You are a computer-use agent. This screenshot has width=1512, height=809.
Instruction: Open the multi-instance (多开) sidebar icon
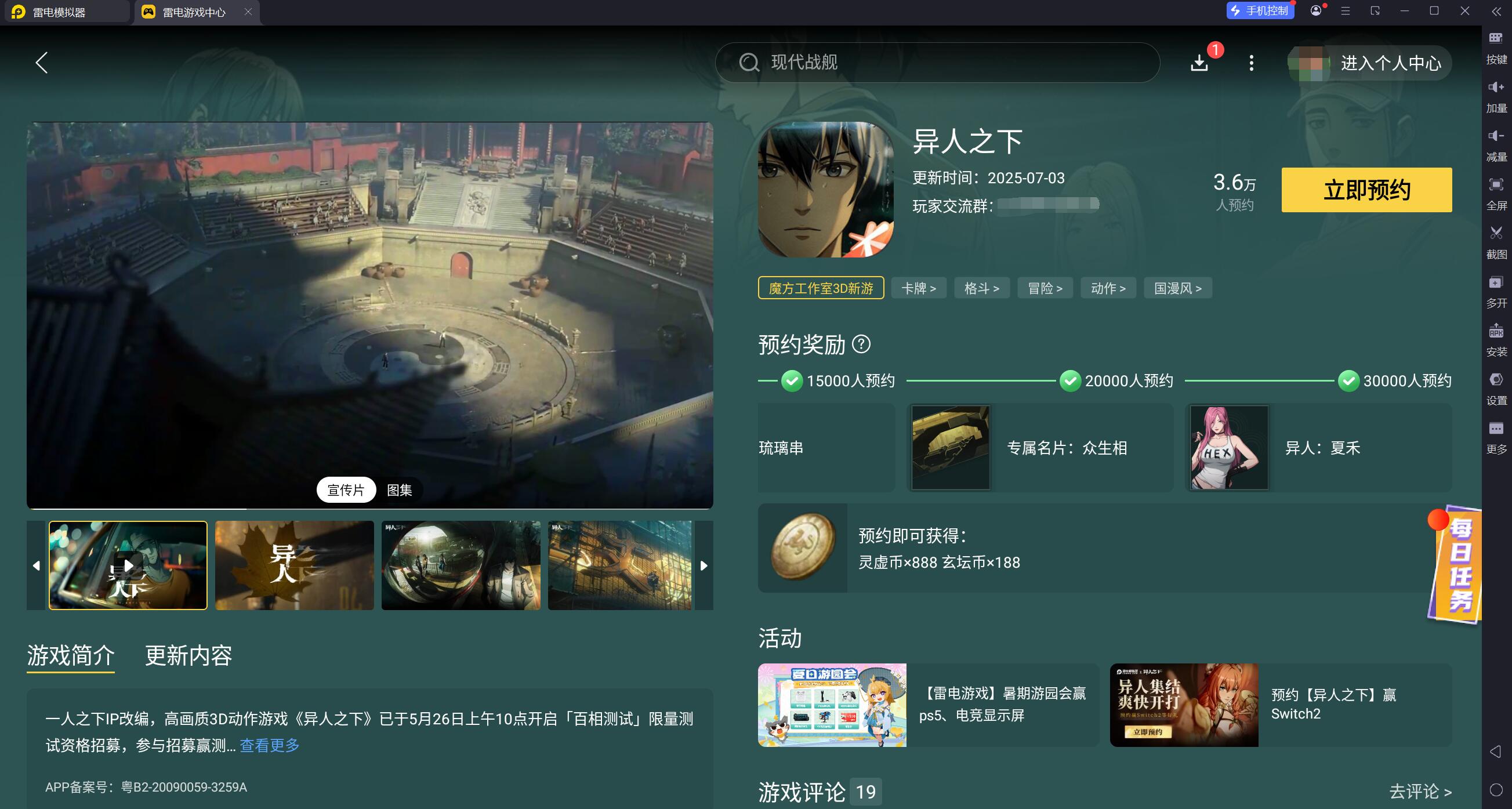(x=1496, y=283)
